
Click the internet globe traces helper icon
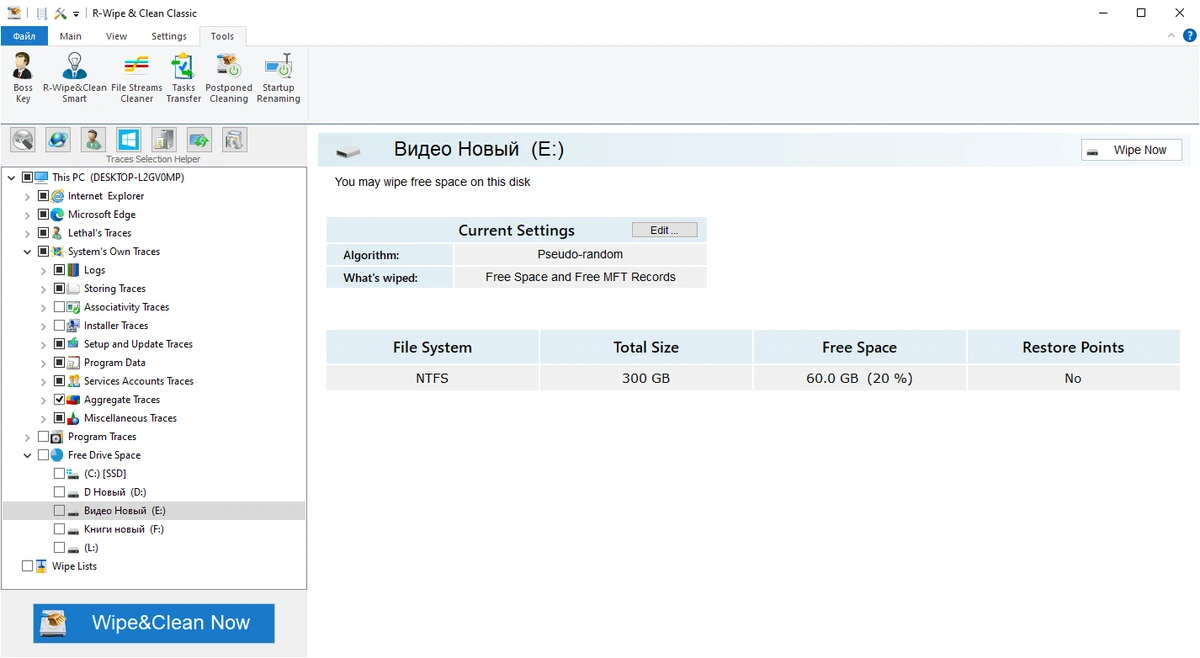tap(58, 139)
